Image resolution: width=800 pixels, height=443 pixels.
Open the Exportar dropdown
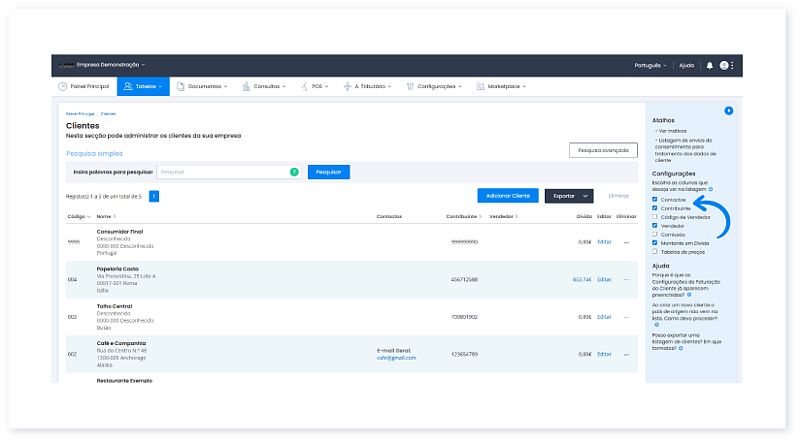point(568,196)
